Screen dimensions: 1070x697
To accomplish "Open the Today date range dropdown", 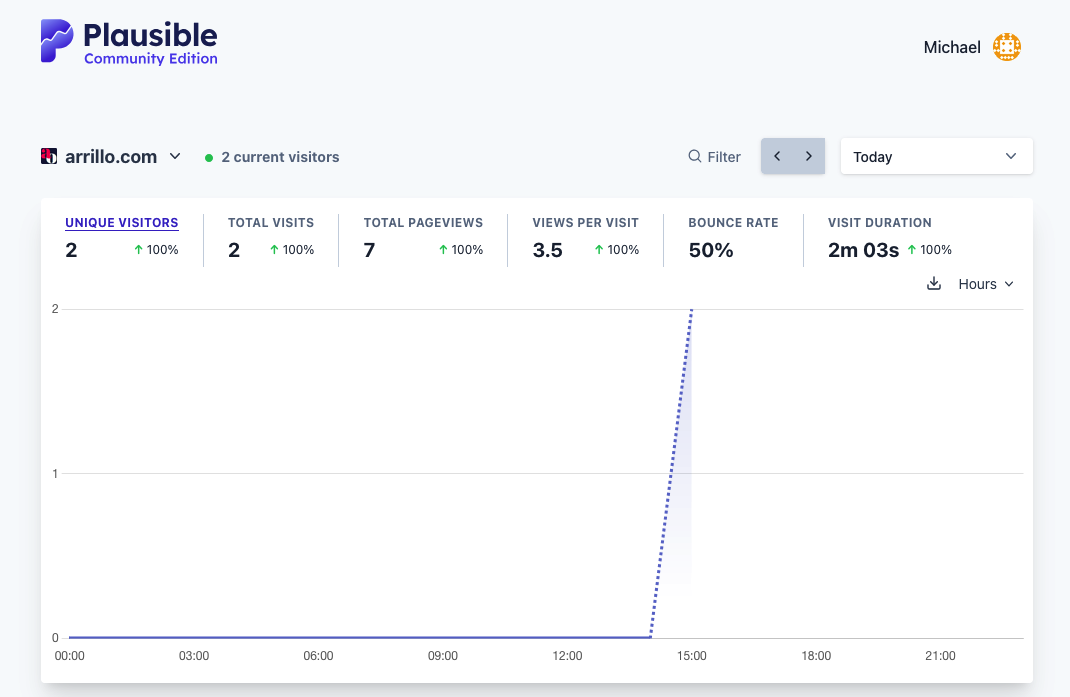I will pos(936,157).
